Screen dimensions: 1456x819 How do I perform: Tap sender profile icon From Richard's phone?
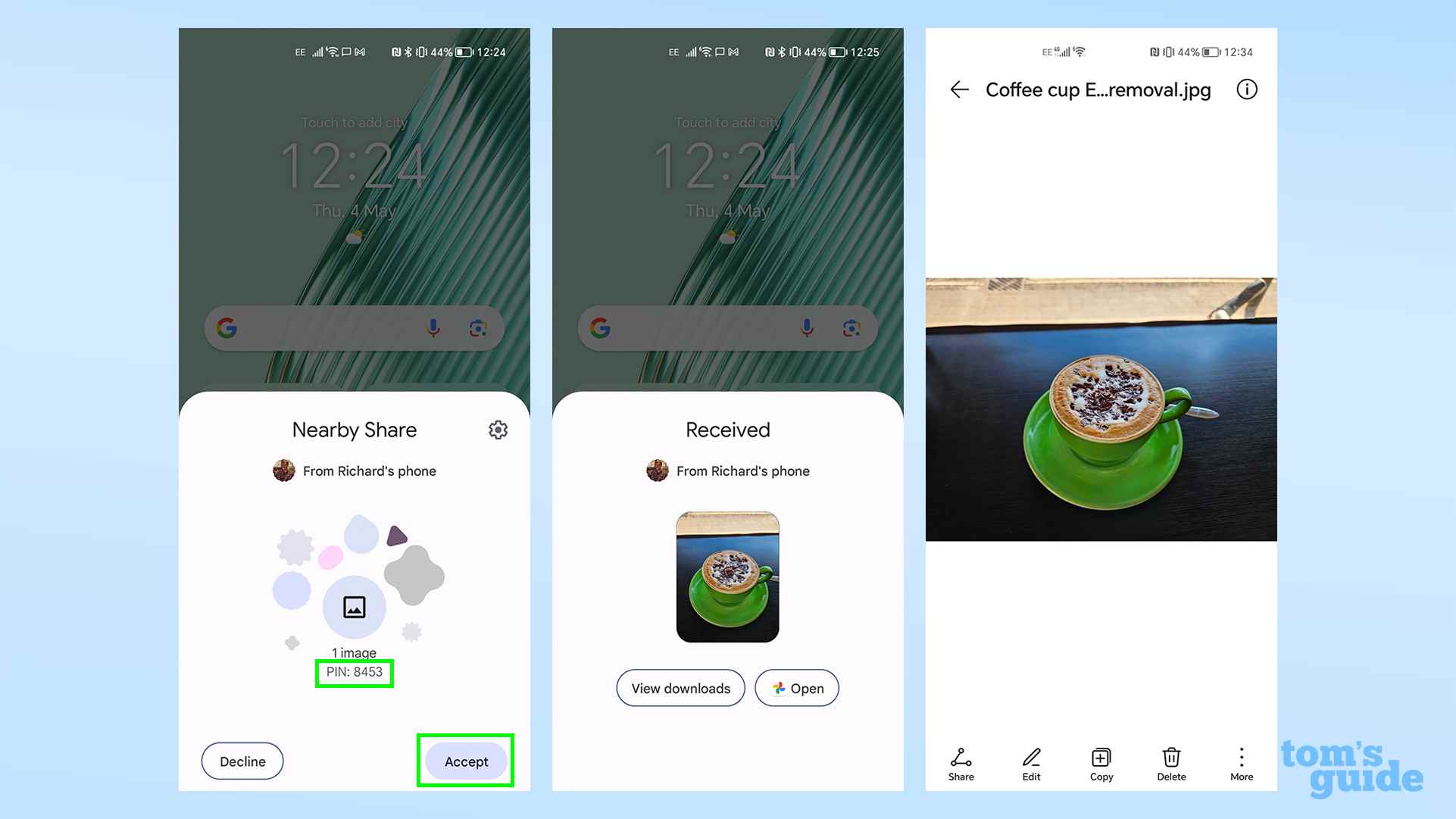tap(284, 470)
